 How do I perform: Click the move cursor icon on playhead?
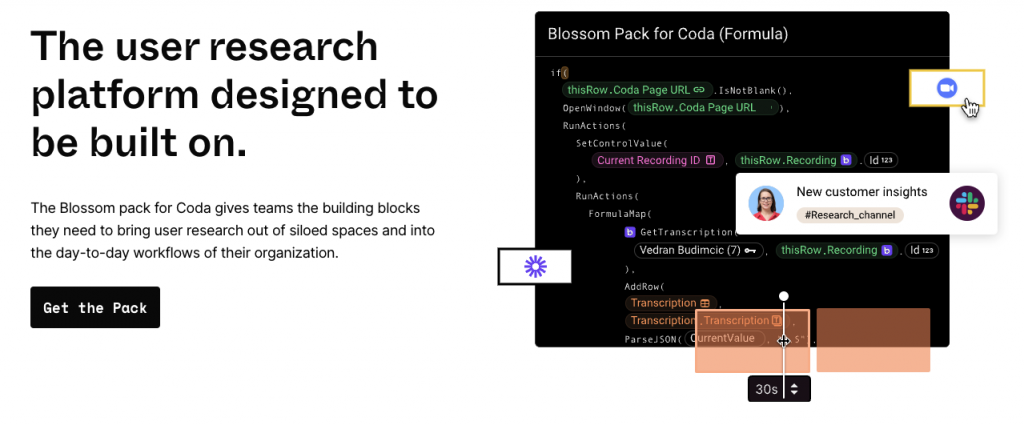(784, 340)
